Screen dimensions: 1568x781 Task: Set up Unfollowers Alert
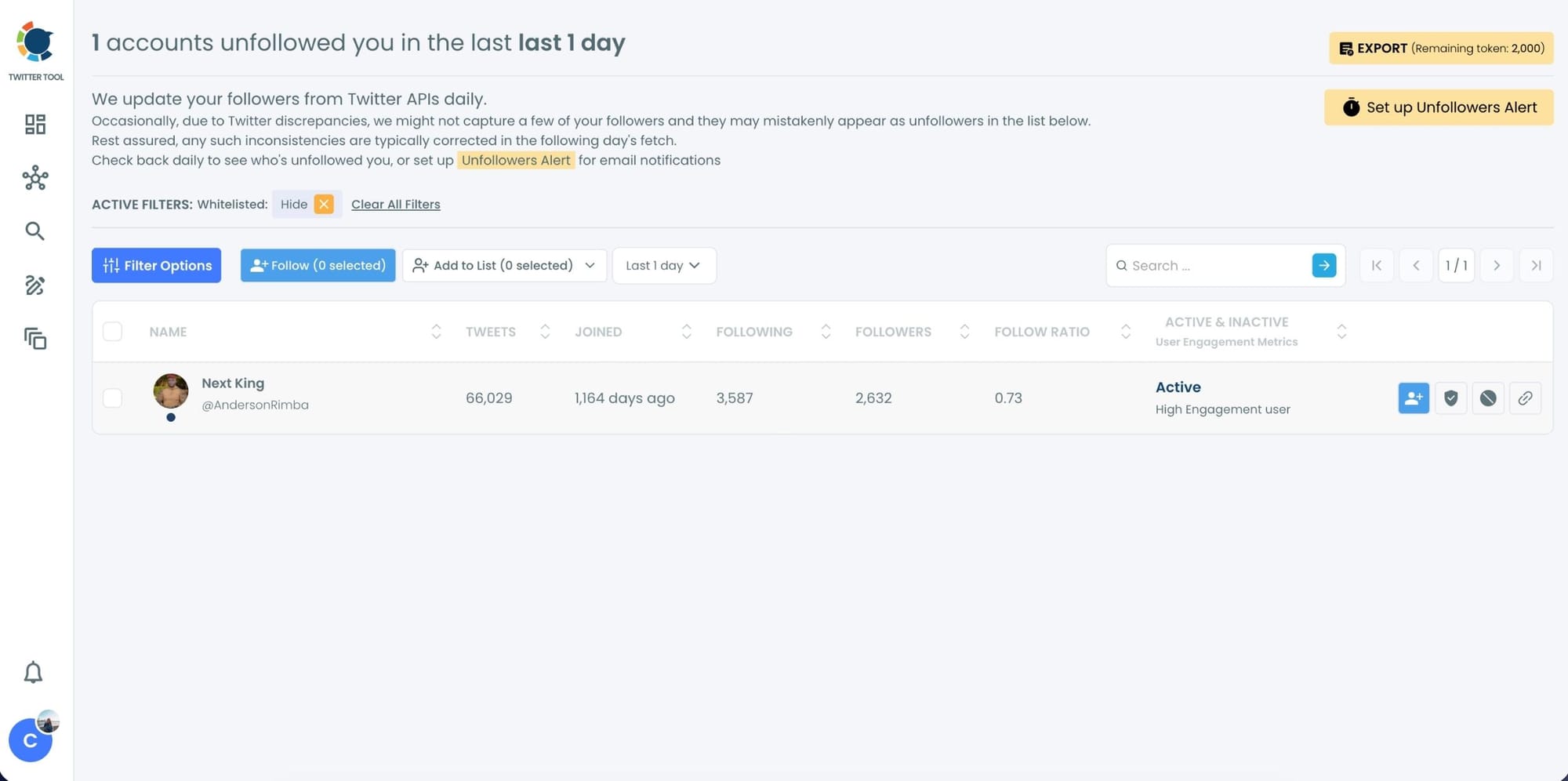(1437, 107)
